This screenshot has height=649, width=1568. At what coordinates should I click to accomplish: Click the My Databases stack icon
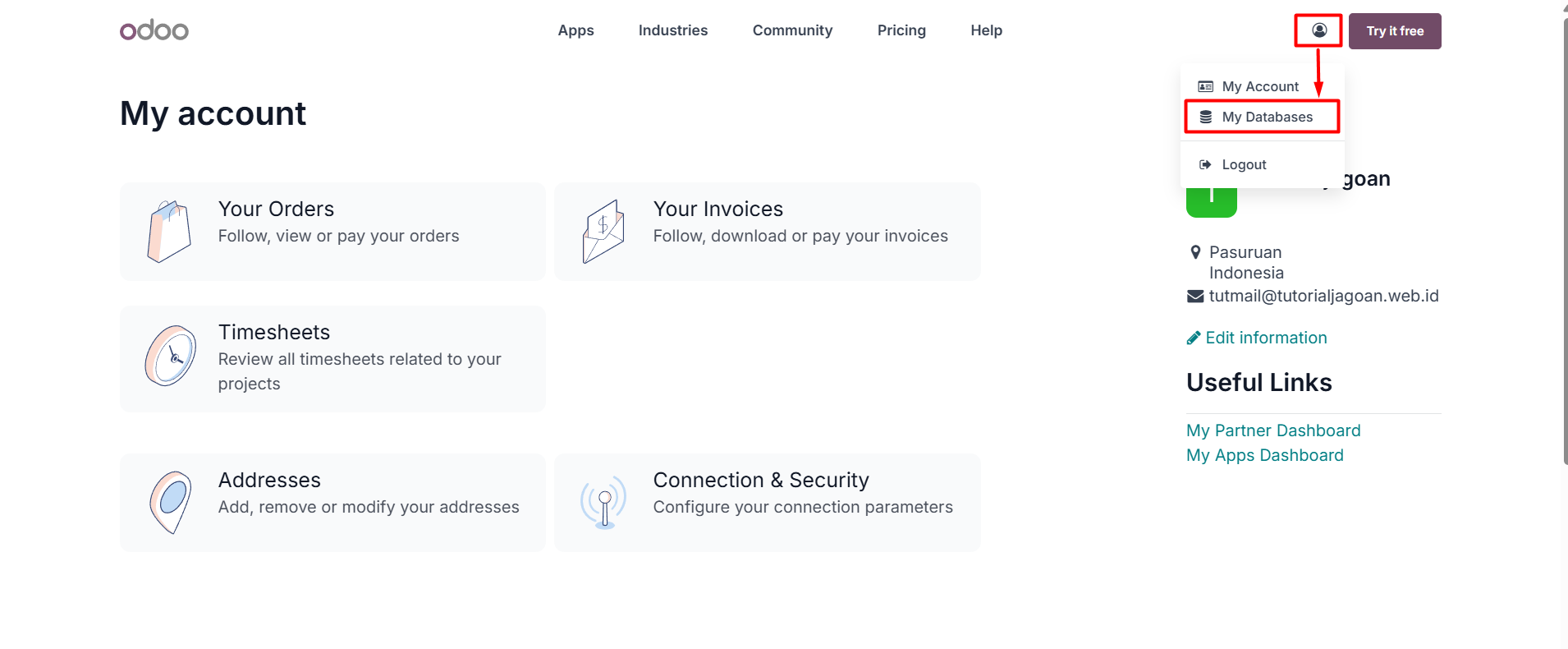click(x=1205, y=117)
